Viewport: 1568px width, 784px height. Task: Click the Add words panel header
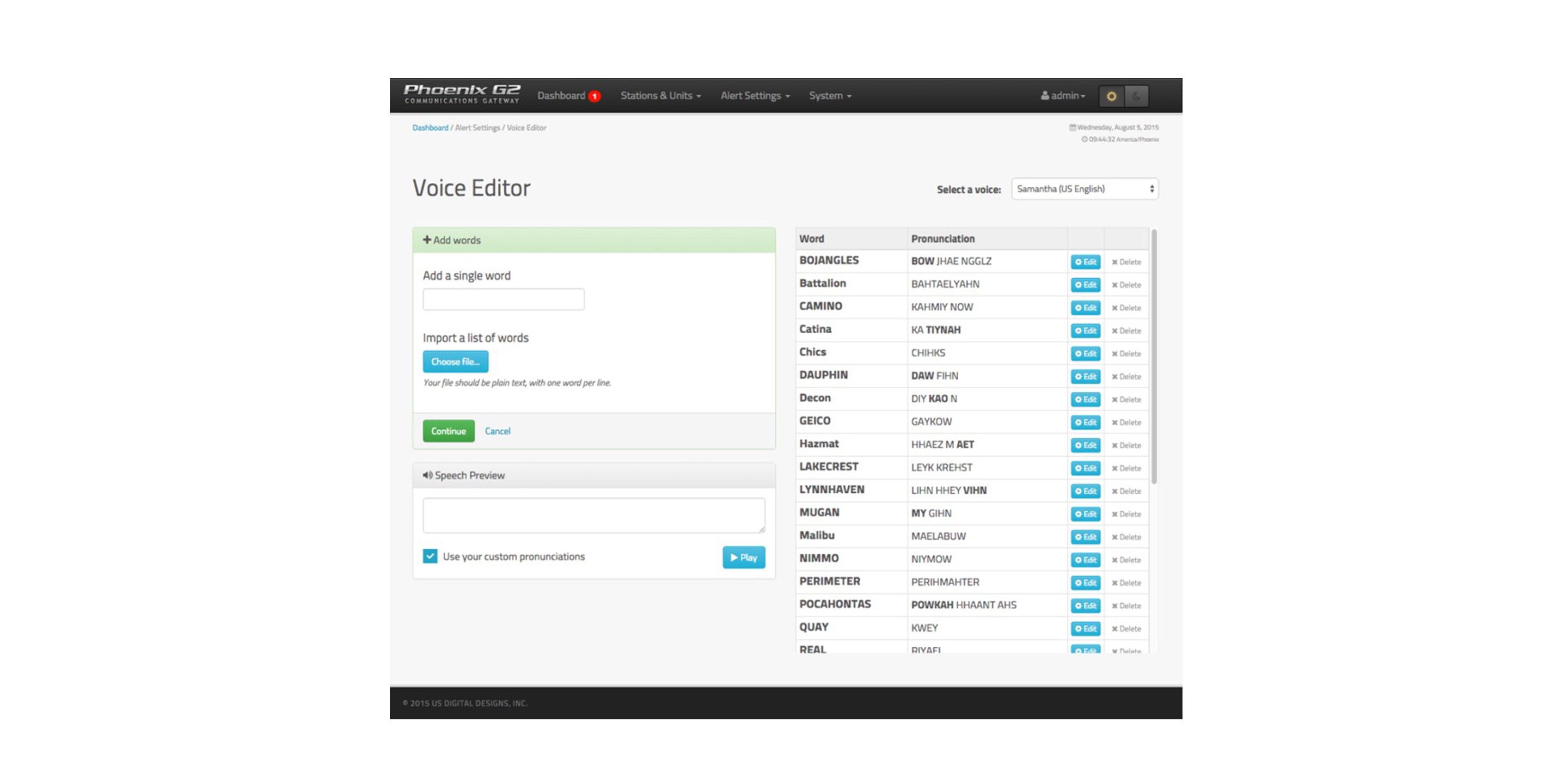point(593,241)
